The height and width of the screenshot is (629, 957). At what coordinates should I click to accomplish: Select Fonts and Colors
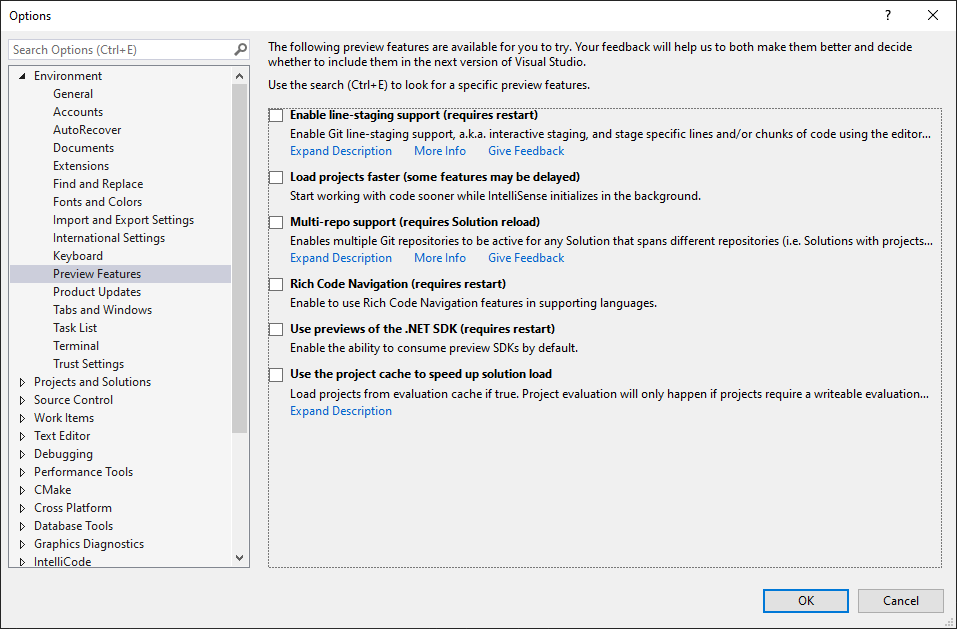[97, 202]
